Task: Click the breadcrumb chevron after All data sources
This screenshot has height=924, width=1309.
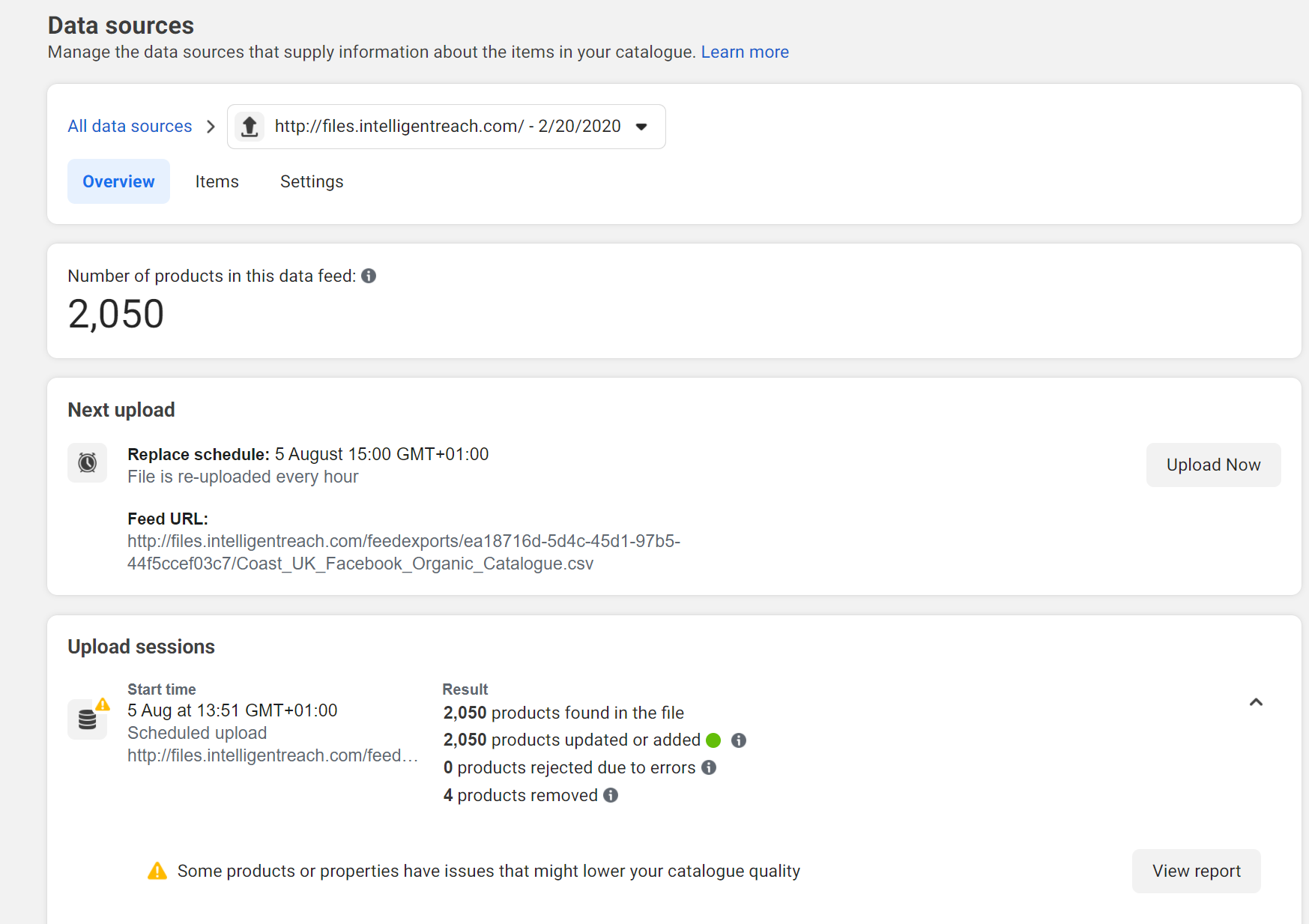Action: (211, 127)
